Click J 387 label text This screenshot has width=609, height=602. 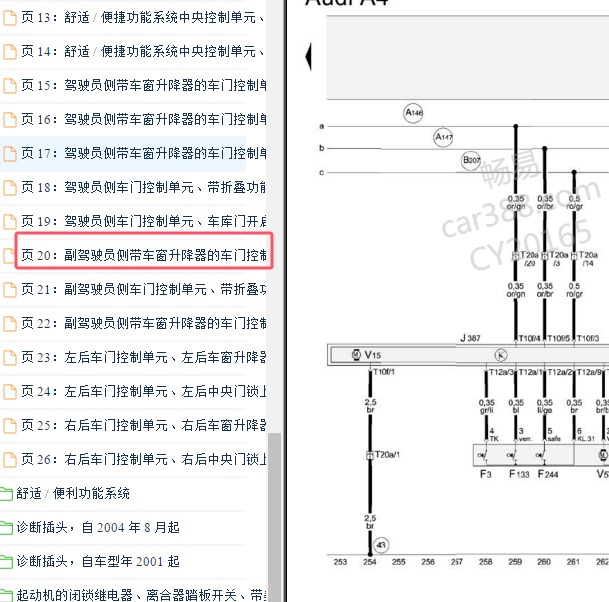[x=470, y=338]
